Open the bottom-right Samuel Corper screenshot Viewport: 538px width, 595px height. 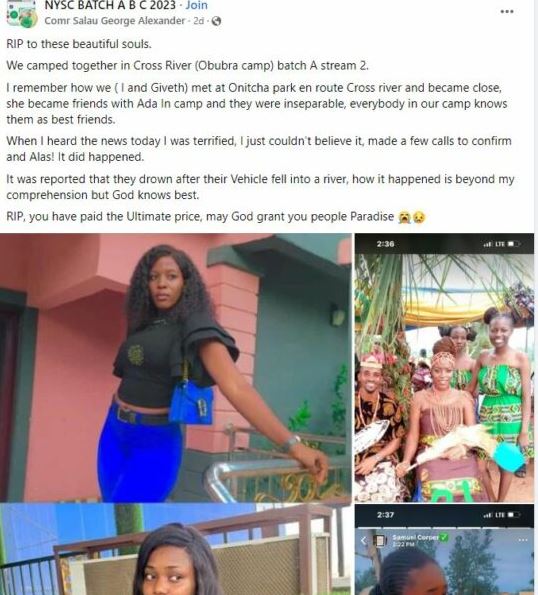click(x=444, y=549)
